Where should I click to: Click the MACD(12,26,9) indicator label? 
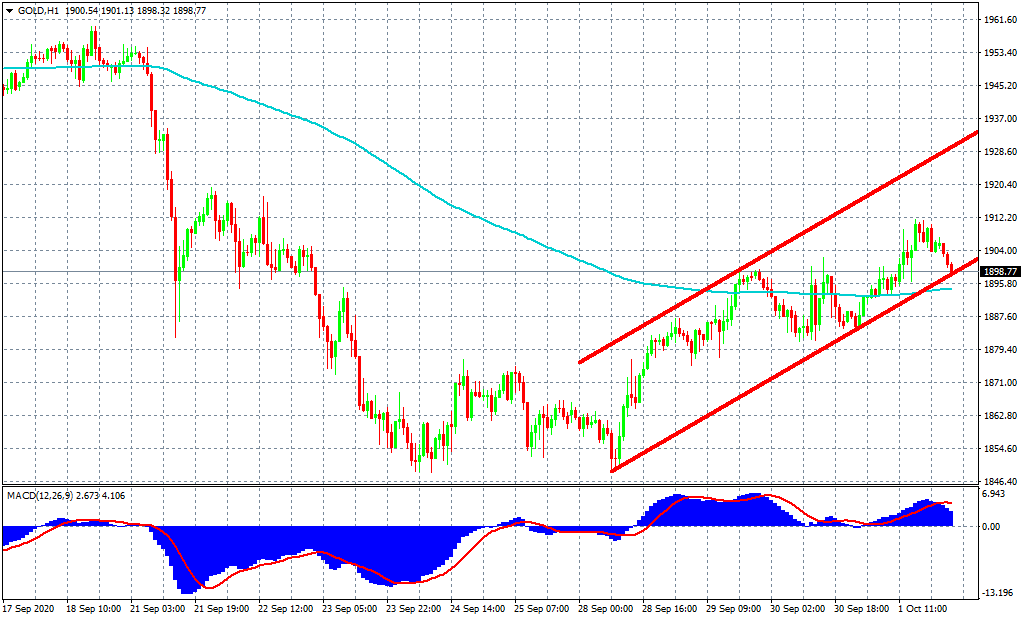(x=37, y=495)
